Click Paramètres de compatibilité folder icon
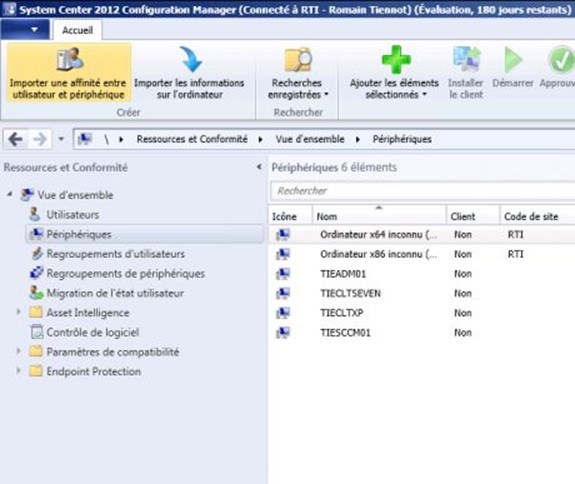The width and height of the screenshot is (575, 484). coord(36,351)
